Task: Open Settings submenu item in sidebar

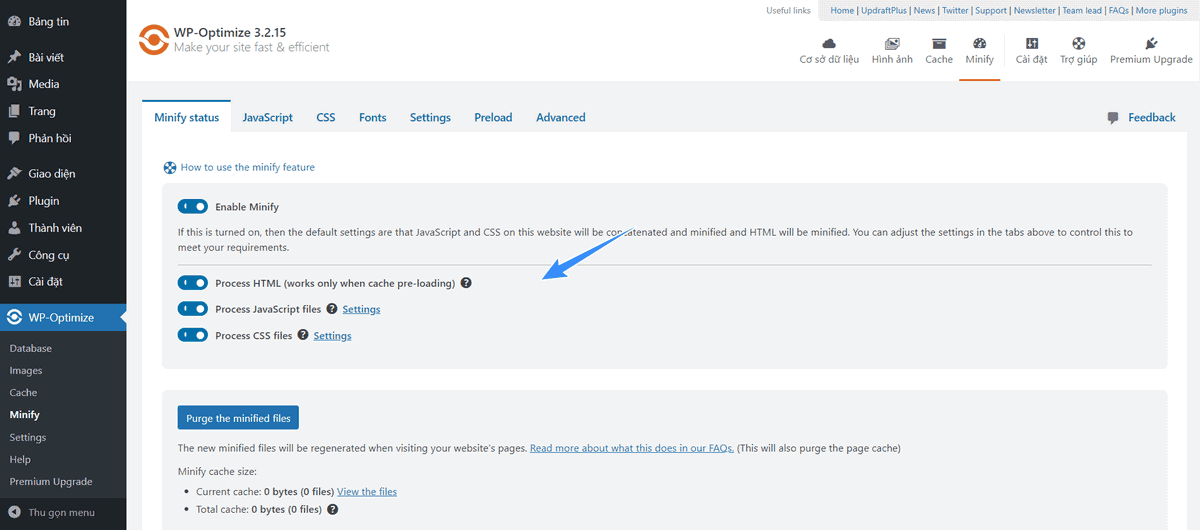Action: pos(28,437)
